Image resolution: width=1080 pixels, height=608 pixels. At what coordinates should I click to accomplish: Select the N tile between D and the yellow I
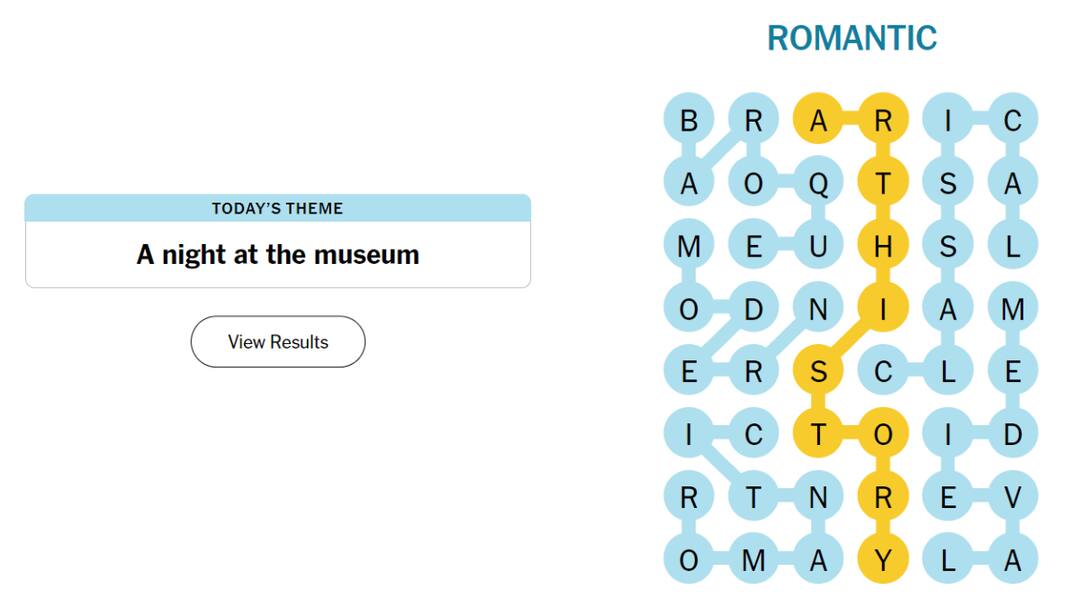818,308
